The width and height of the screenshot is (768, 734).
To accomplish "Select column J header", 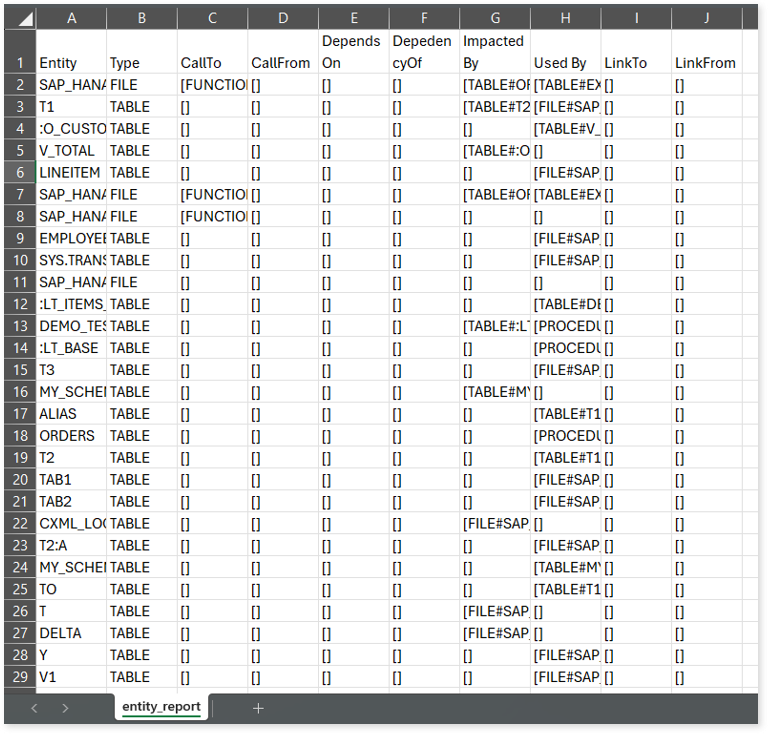I will [706, 18].
